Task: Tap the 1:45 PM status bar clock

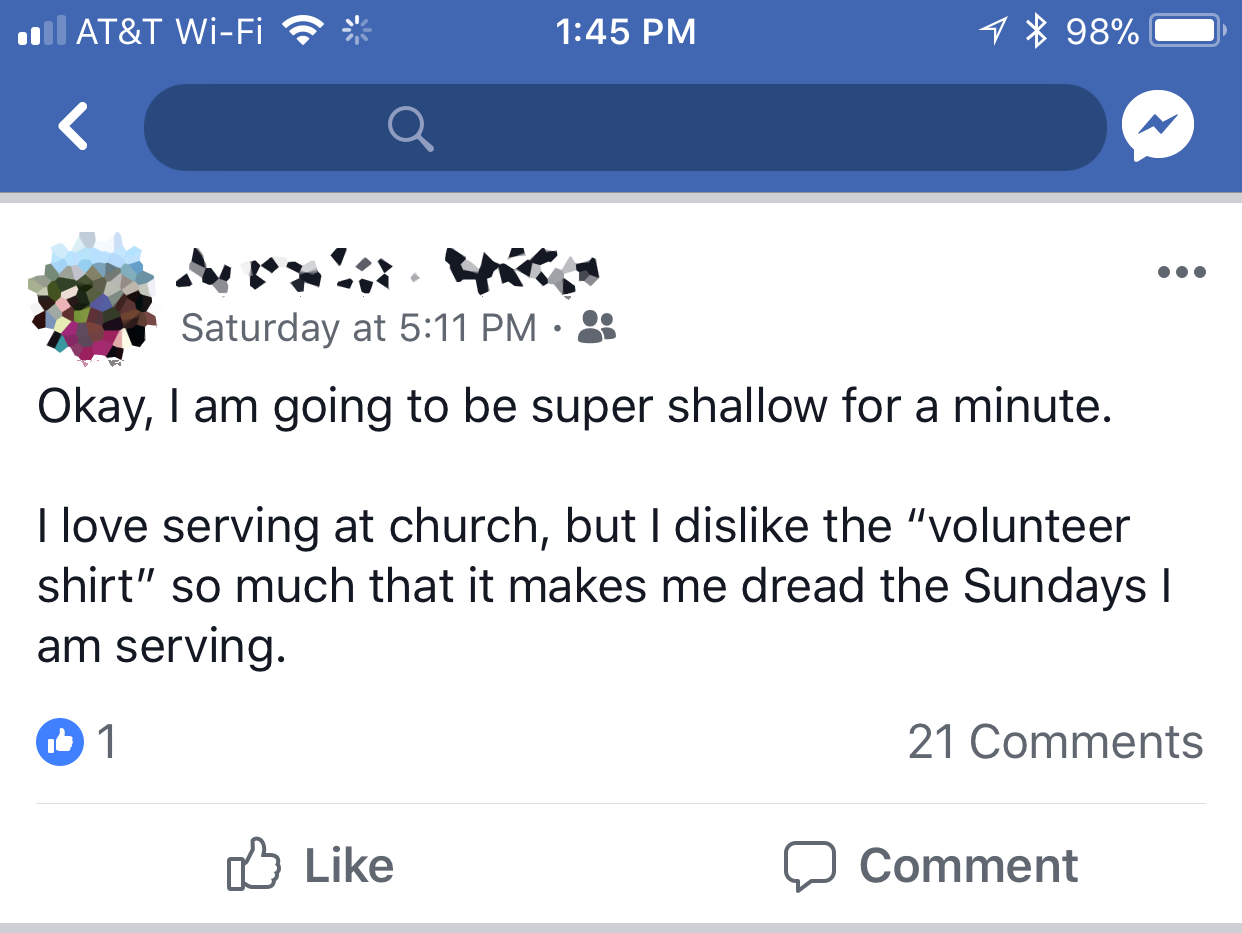Action: (x=624, y=32)
